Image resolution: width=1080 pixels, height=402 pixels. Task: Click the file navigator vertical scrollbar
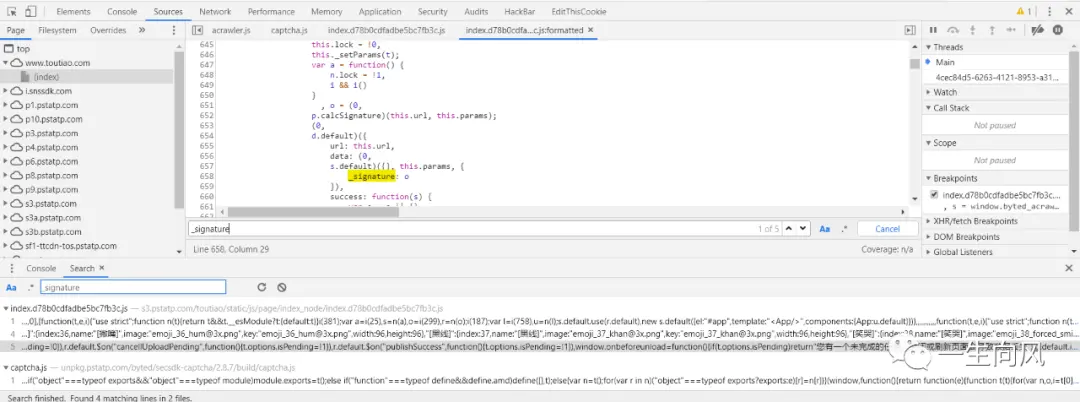[179, 127]
